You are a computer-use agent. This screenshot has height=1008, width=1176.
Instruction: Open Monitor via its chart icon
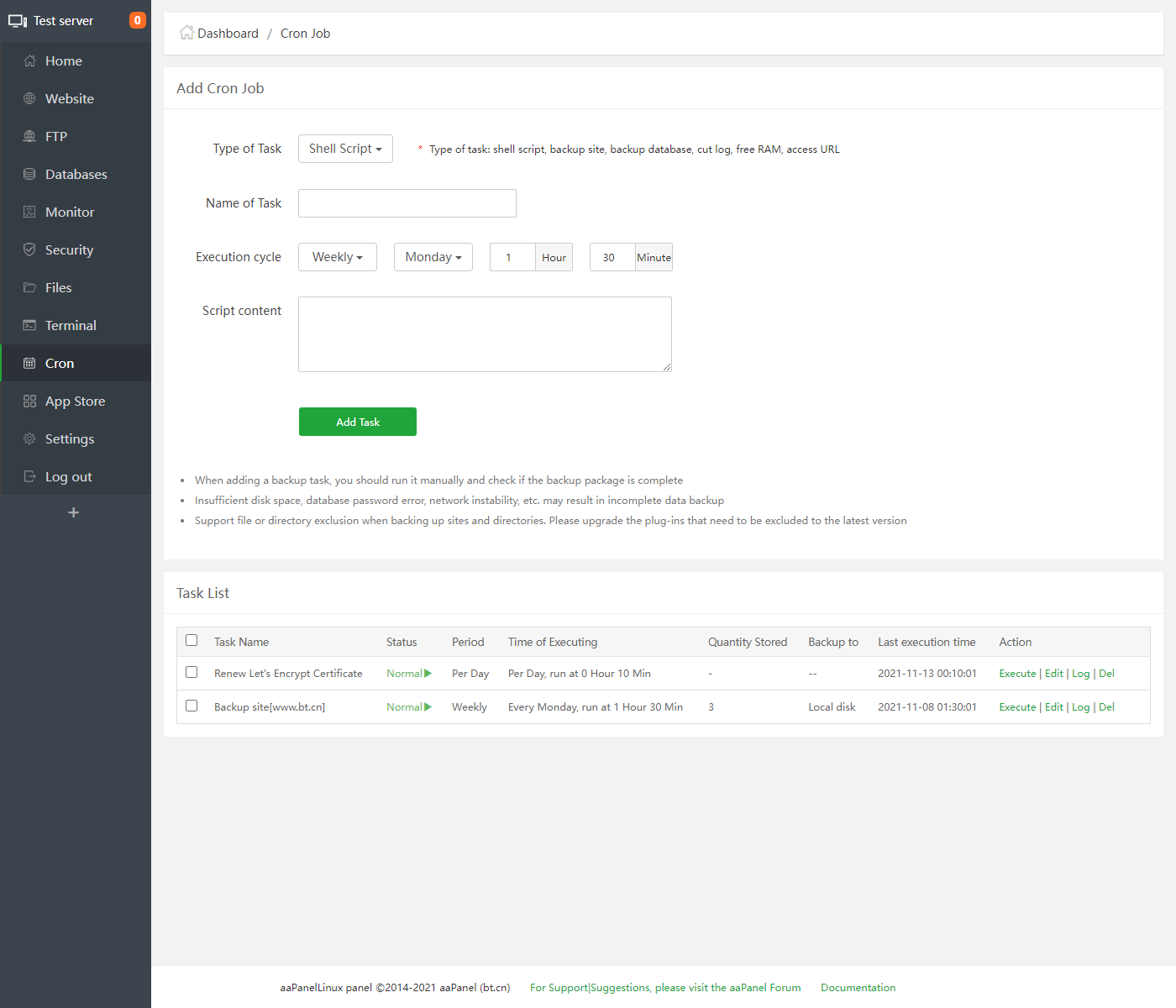click(29, 213)
